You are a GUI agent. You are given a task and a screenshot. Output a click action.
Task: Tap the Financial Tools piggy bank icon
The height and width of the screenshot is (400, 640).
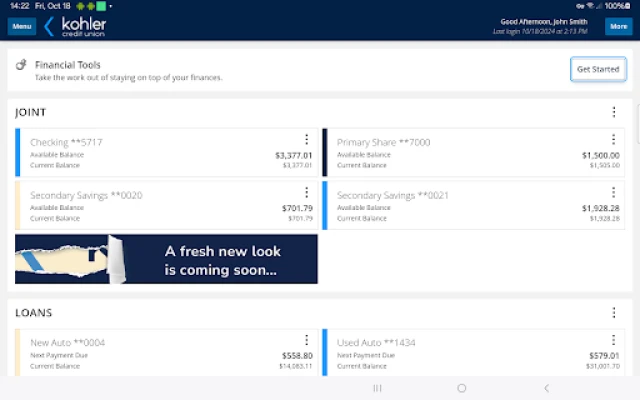pos(21,65)
